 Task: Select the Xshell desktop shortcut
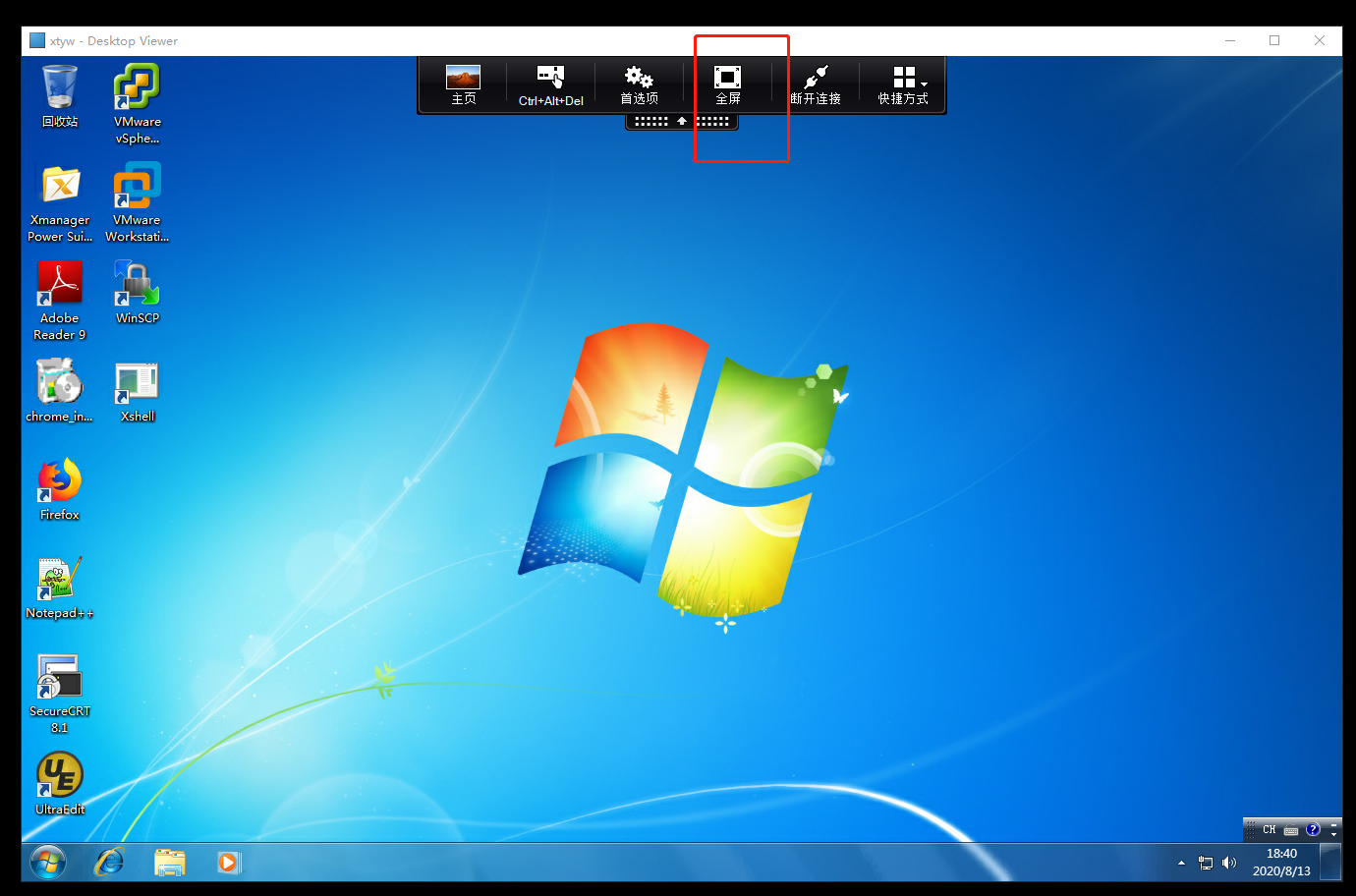tap(138, 391)
